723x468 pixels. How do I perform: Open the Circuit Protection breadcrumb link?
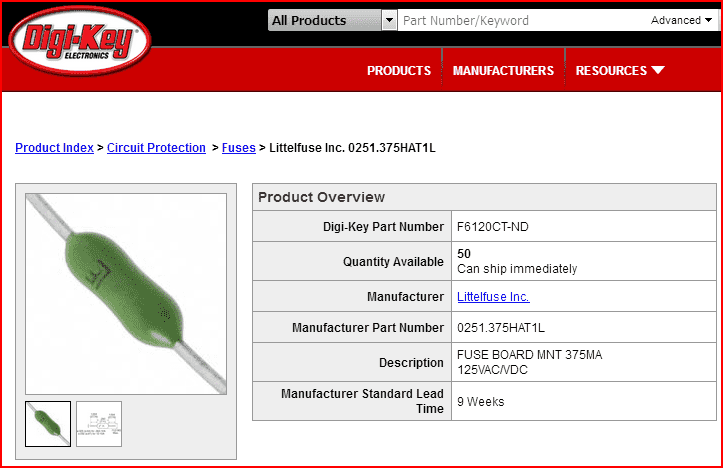point(156,148)
